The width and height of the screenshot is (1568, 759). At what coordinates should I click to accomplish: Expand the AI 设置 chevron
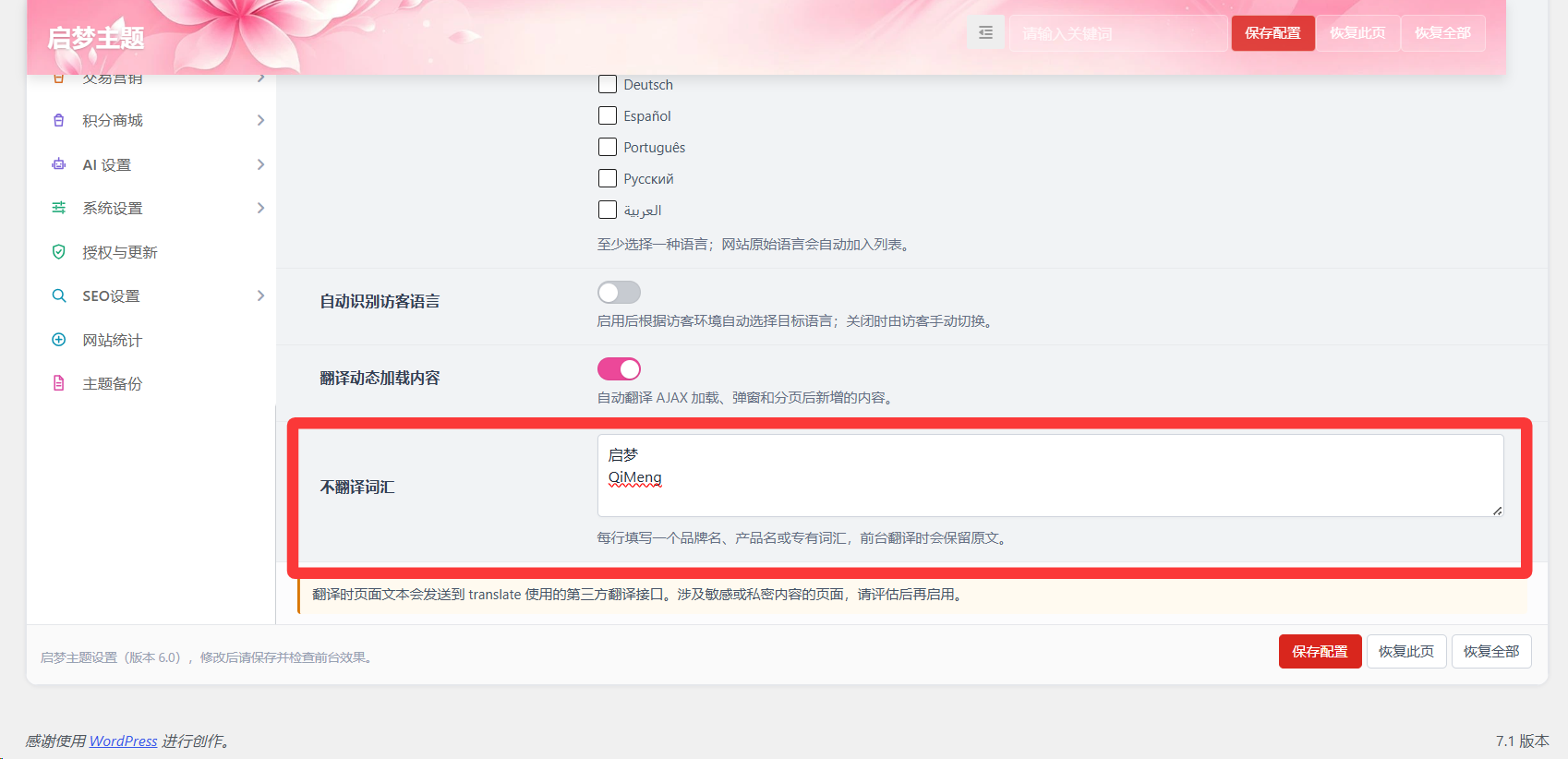pyautogui.click(x=260, y=164)
